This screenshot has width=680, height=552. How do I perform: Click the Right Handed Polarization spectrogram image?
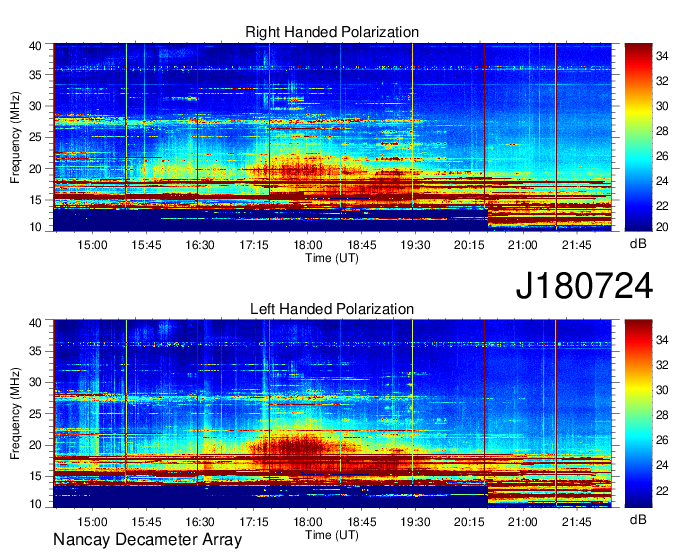click(x=333, y=137)
